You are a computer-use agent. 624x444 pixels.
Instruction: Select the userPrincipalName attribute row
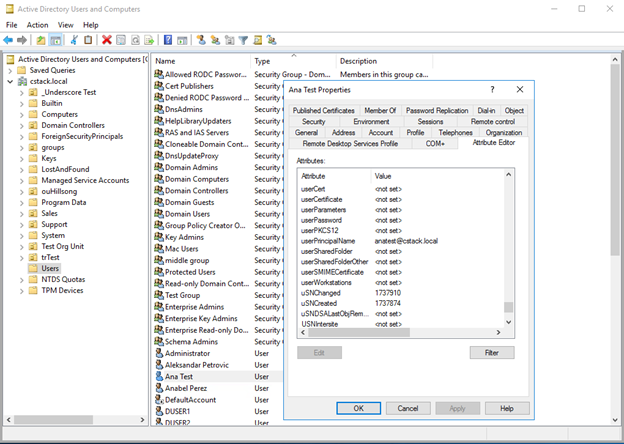(x=400, y=241)
